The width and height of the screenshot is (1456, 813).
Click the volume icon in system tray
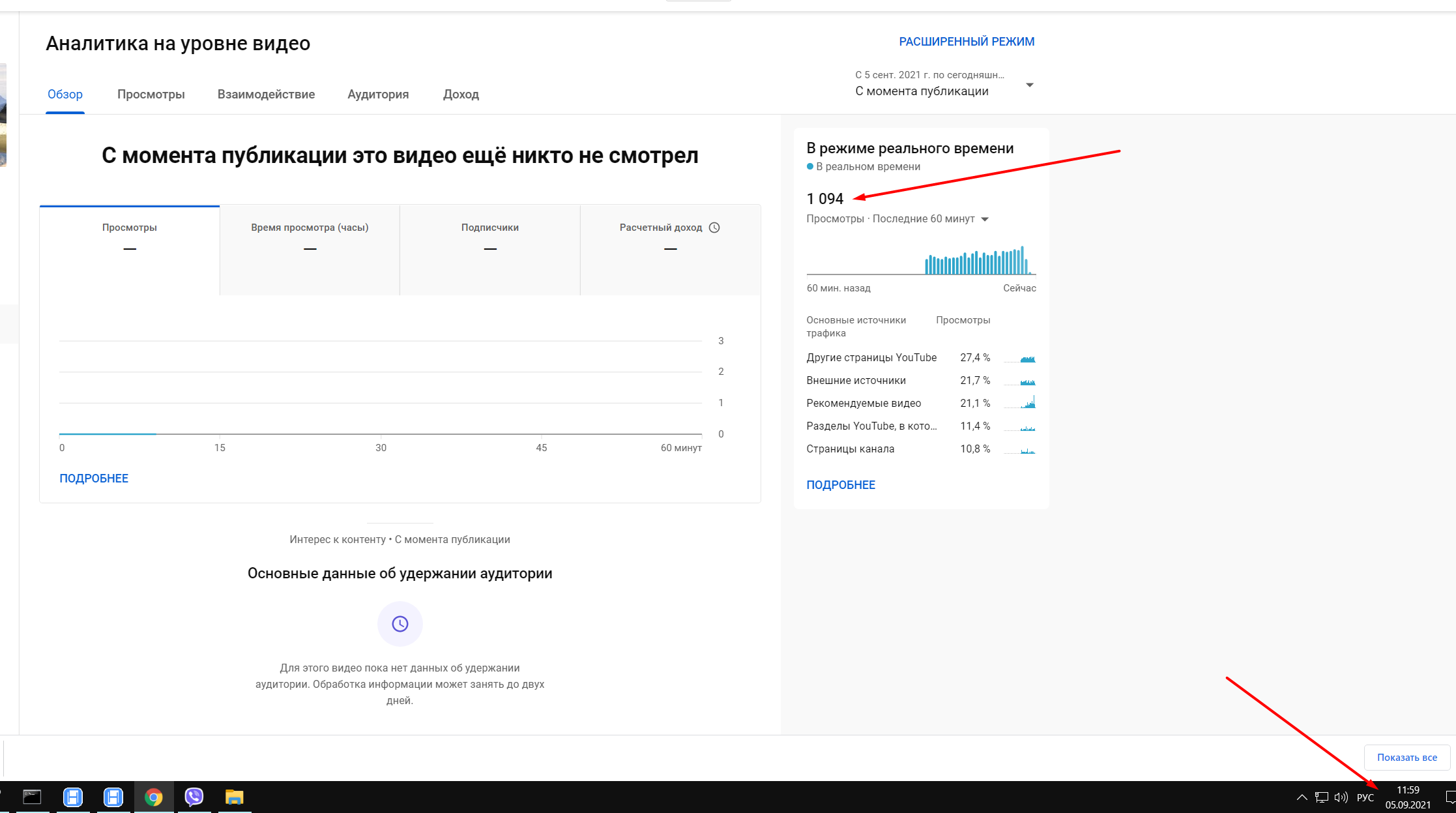tap(1341, 797)
